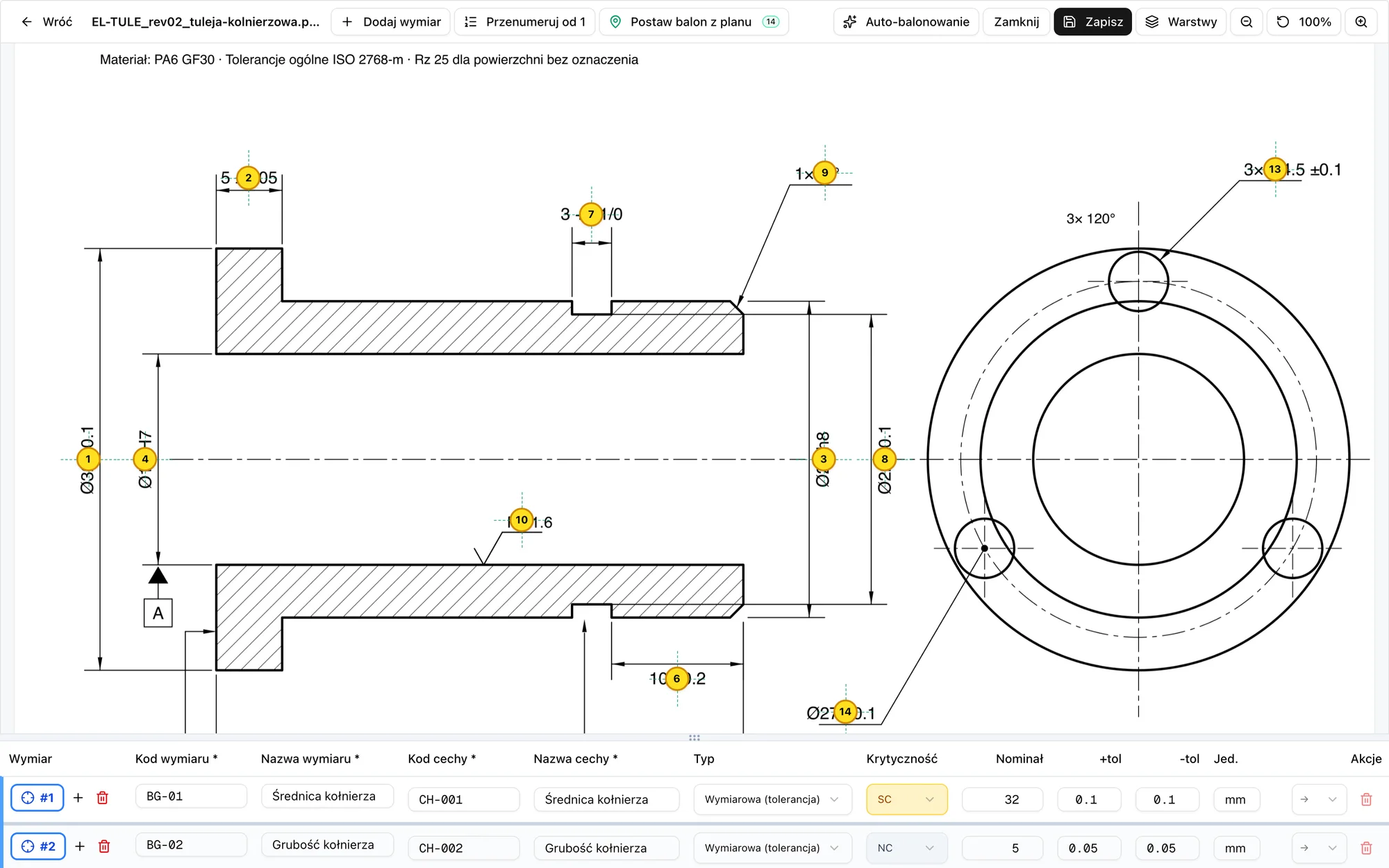Locate dimension #1 via its target button

(38, 798)
